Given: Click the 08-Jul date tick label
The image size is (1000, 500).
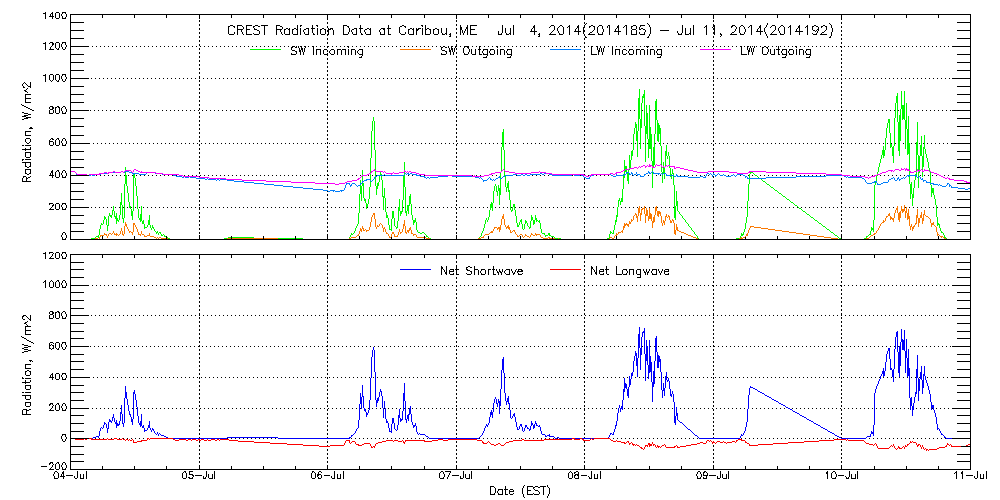Looking at the screenshot, I should coord(585,477).
